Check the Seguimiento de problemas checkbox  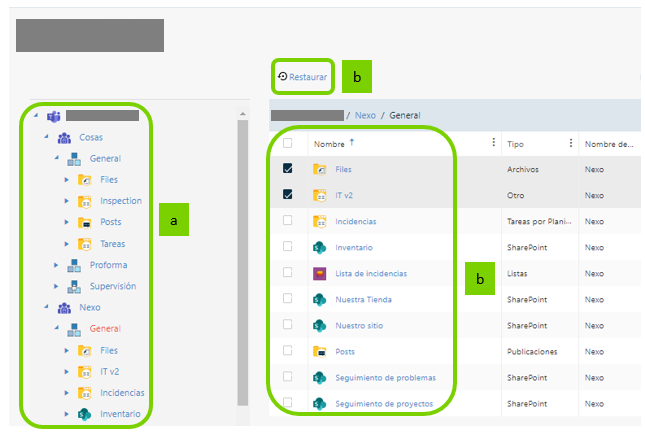click(288, 376)
